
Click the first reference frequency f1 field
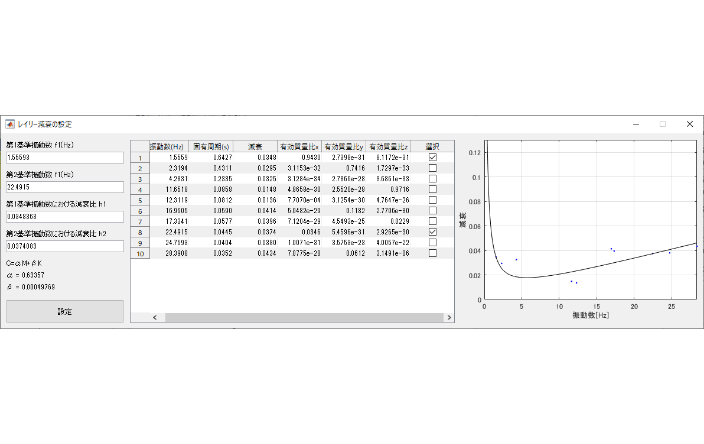tap(65, 157)
